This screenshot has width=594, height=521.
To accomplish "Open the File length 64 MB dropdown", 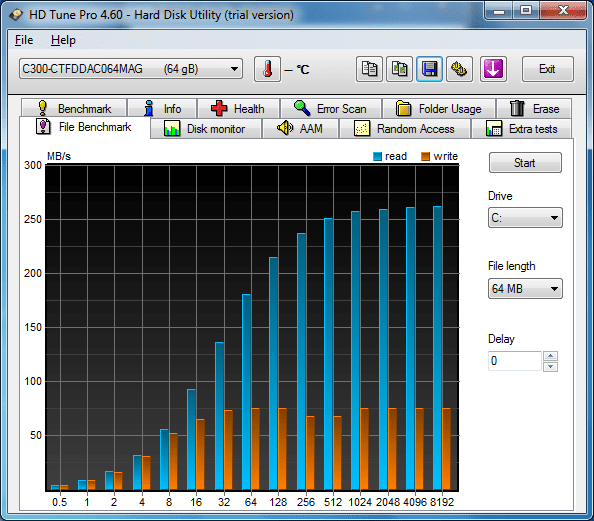I will coord(525,289).
